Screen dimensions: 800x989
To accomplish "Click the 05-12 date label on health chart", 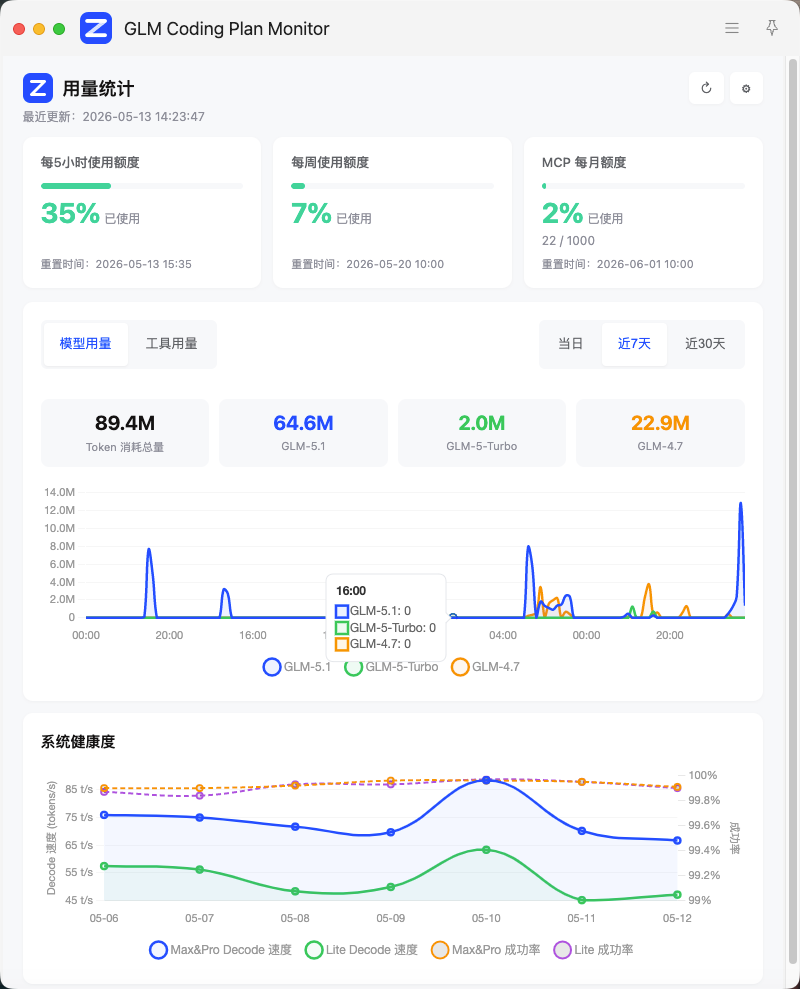I will [677, 918].
